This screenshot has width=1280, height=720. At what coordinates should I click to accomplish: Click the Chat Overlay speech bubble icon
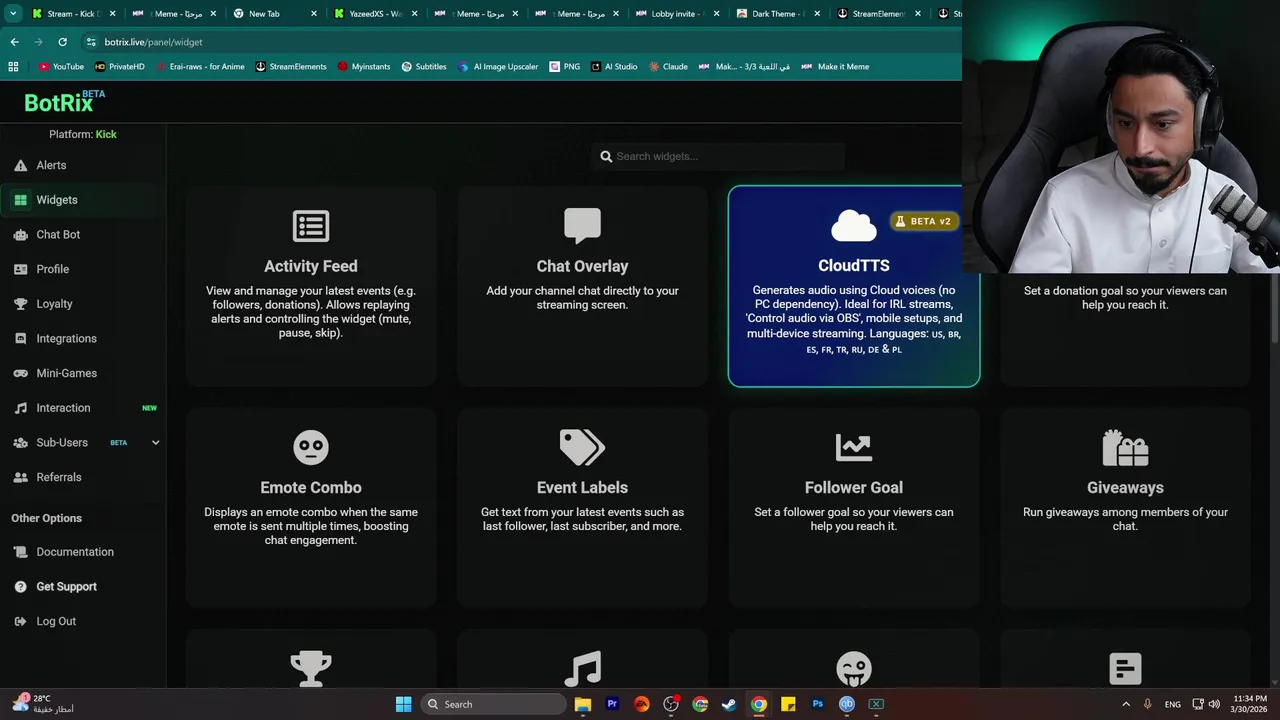[582, 226]
